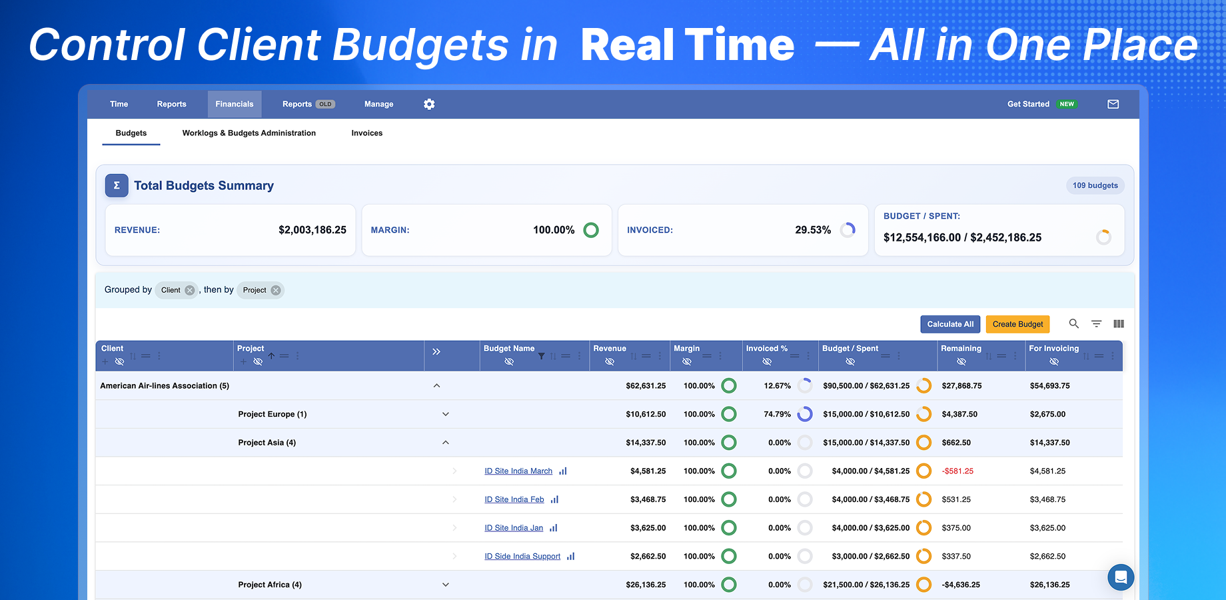
Task: Hide the Remaining column with eye icon
Action: click(961, 362)
